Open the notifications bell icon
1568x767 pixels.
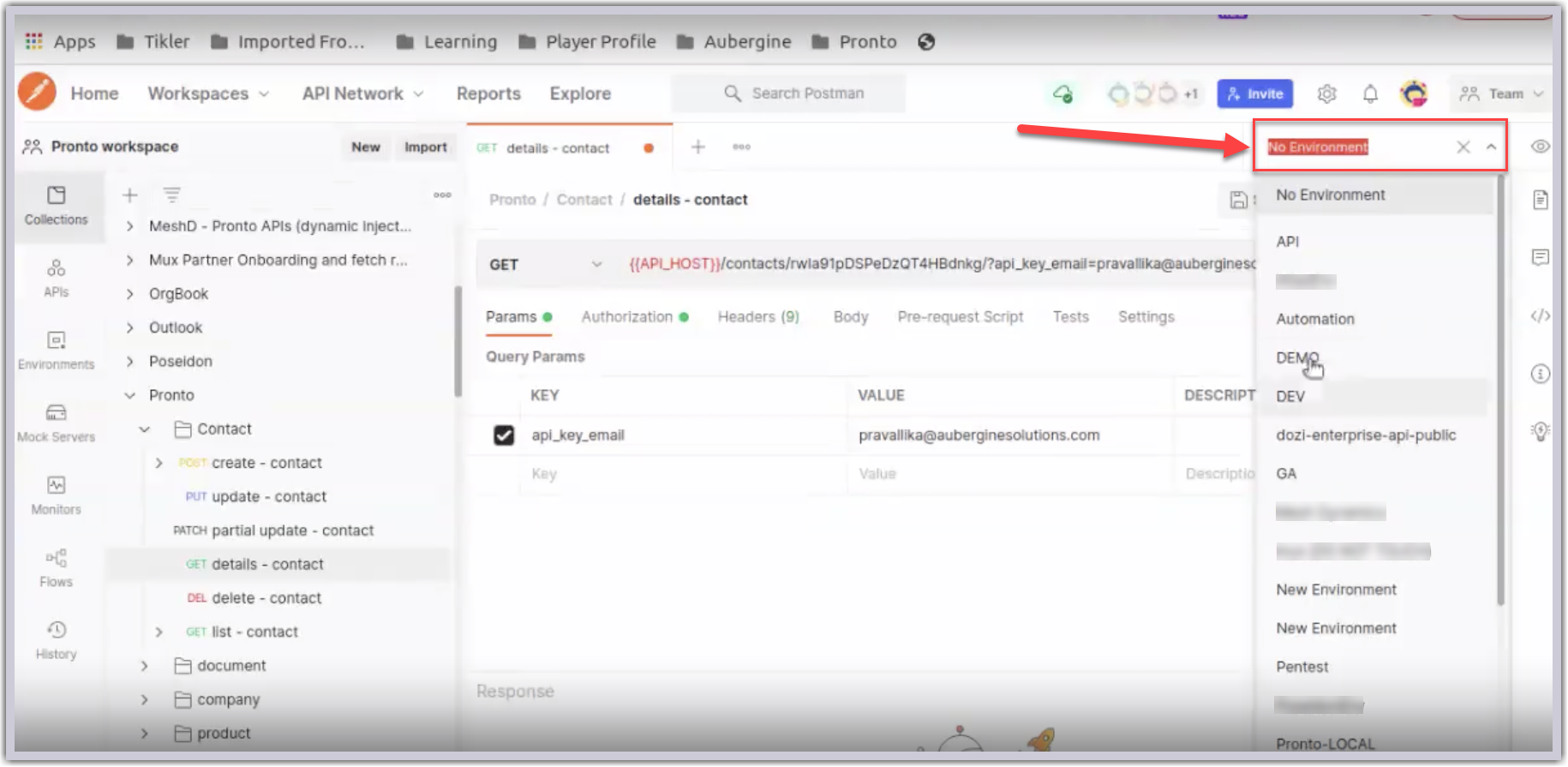click(x=1370, y=93)
